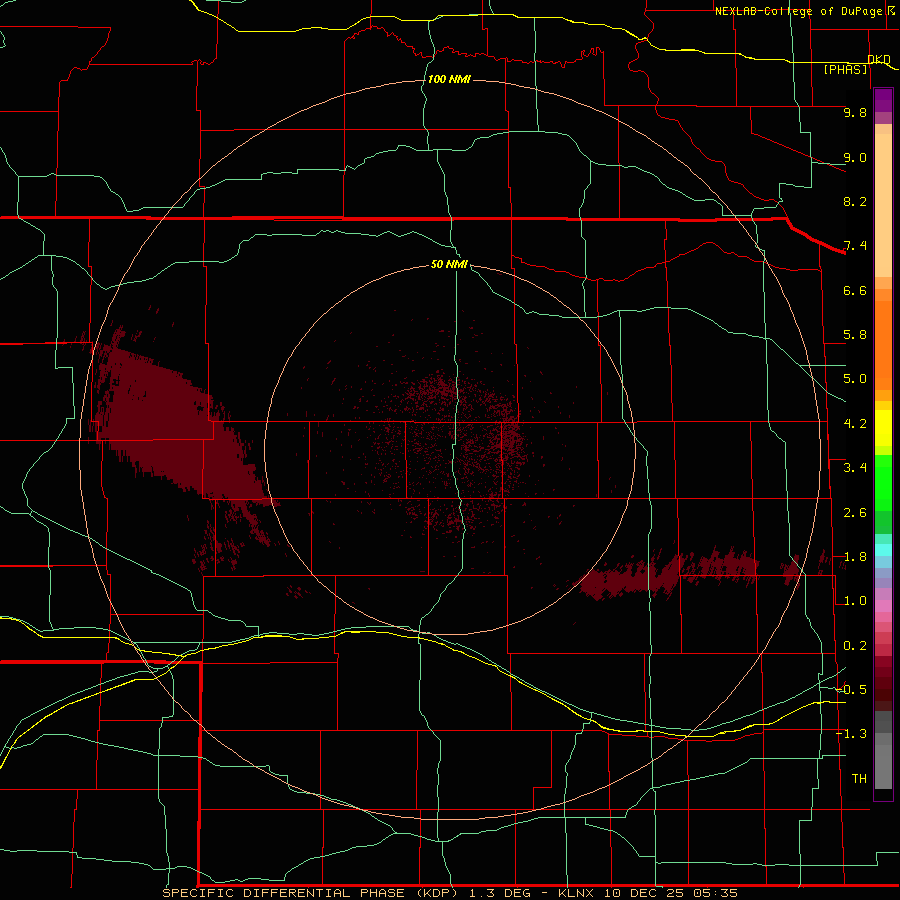Click the 3.4 scale value
The image size is (900, 900).
click(855, 468)
